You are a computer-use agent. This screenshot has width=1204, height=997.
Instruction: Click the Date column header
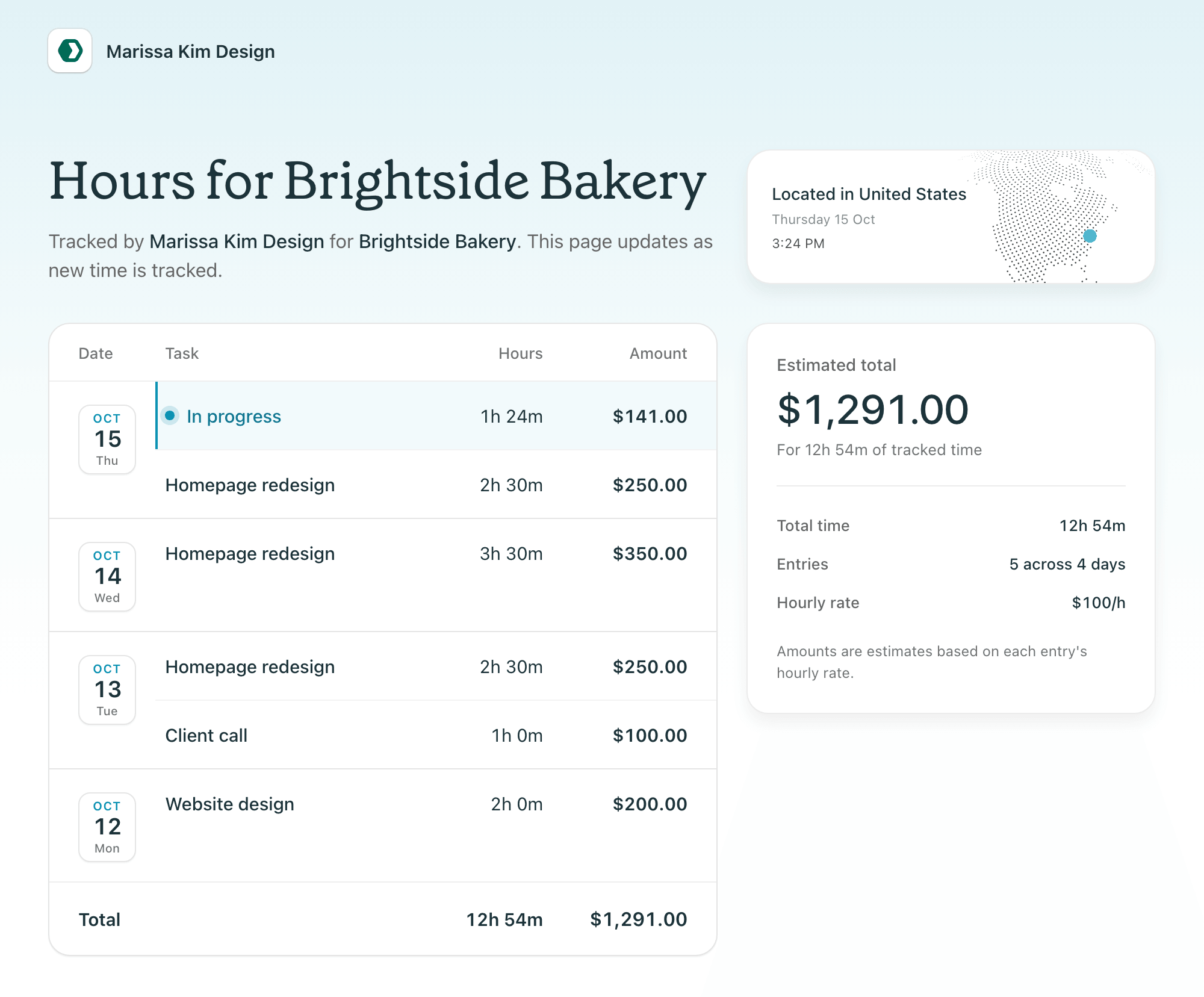96,353
